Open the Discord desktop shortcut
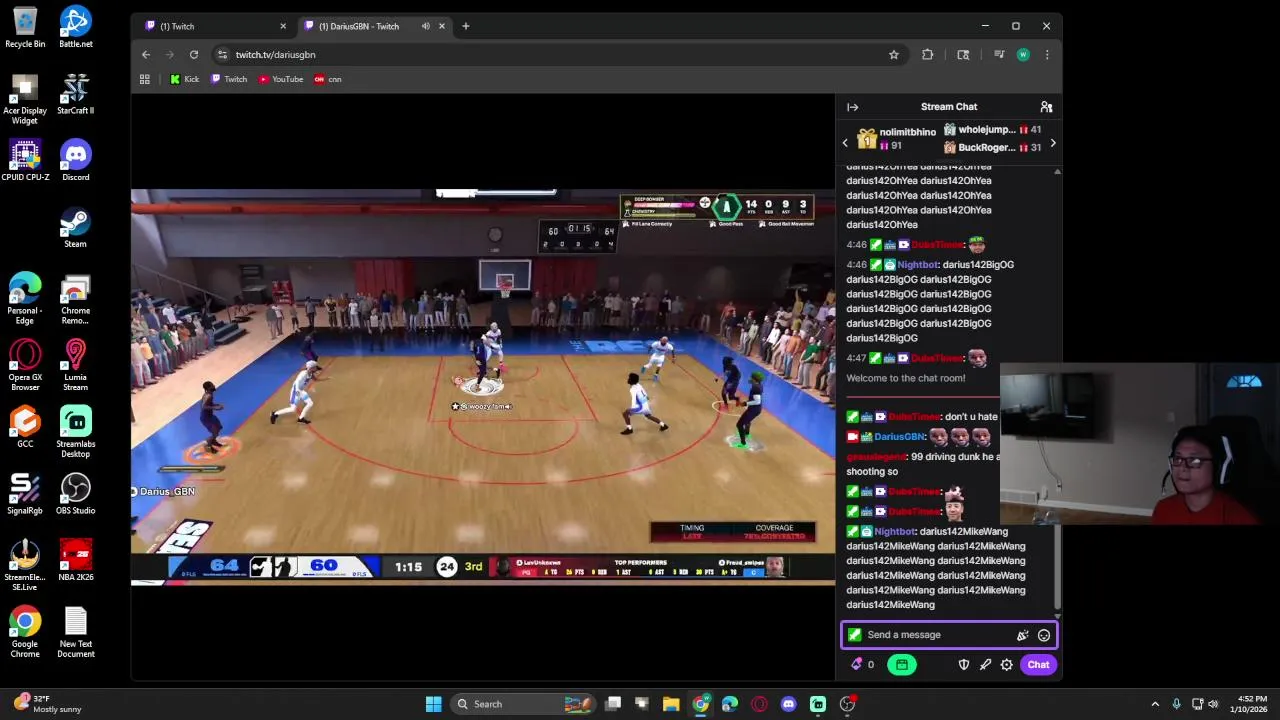 tap(76, 160)
